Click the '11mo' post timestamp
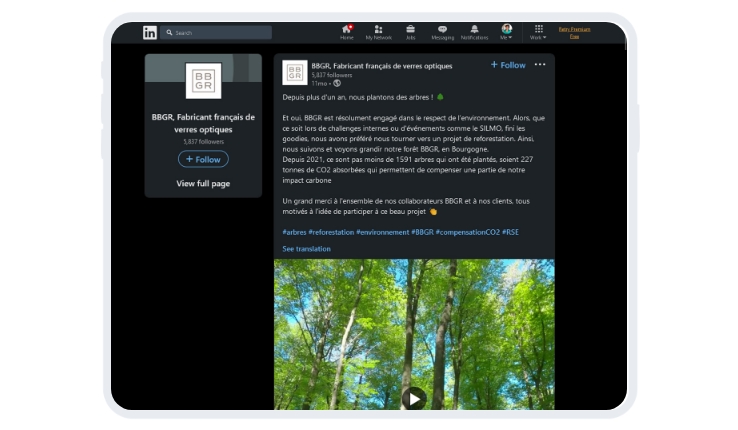The image size is (738, 430). 319,83
